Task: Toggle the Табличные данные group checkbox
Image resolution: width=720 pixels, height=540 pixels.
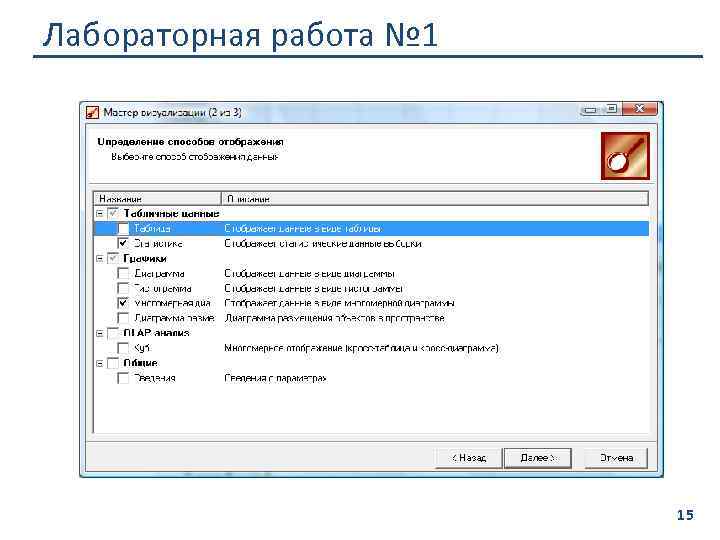Action: click(113, 214)
